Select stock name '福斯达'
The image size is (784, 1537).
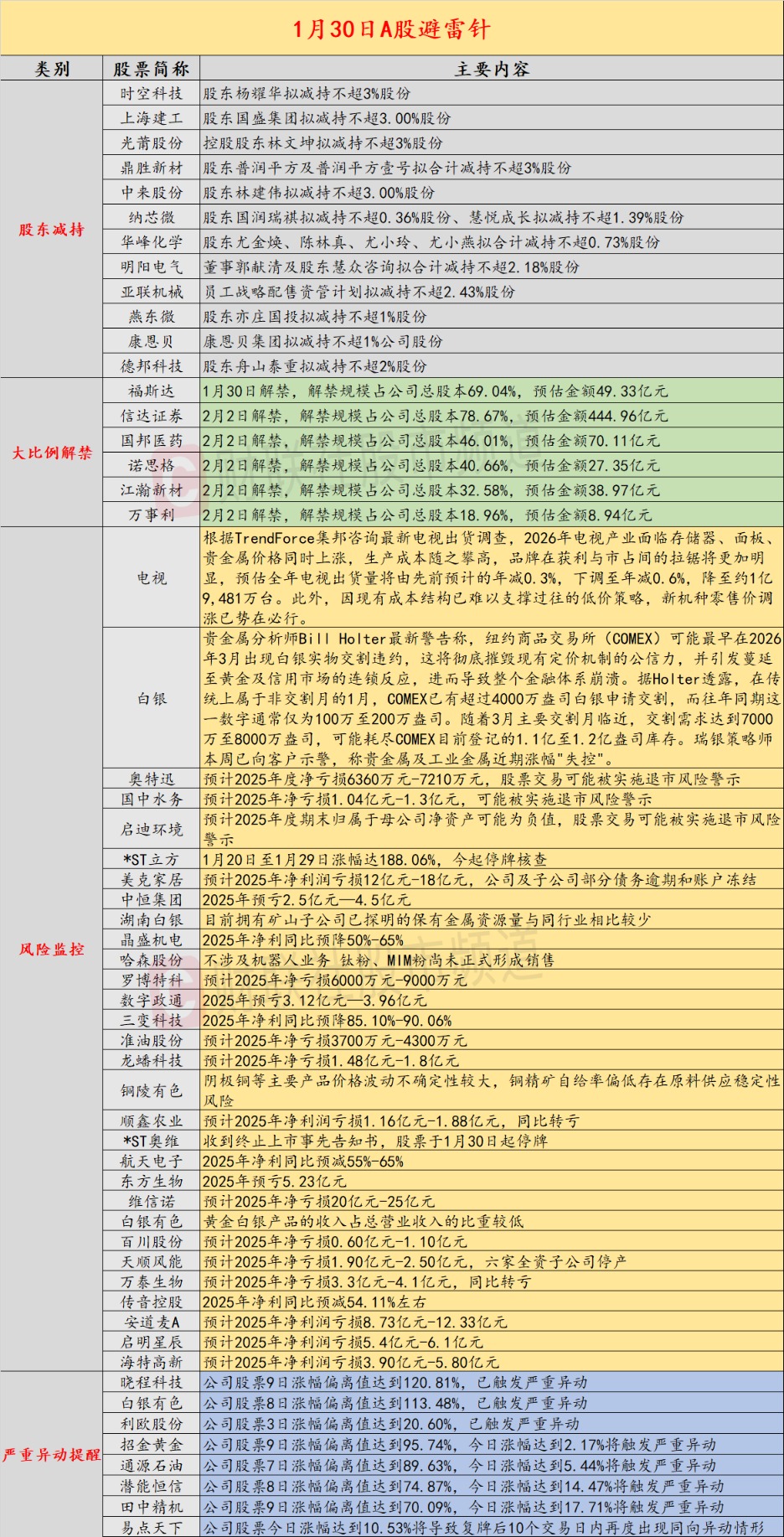[x=152, y=391]
